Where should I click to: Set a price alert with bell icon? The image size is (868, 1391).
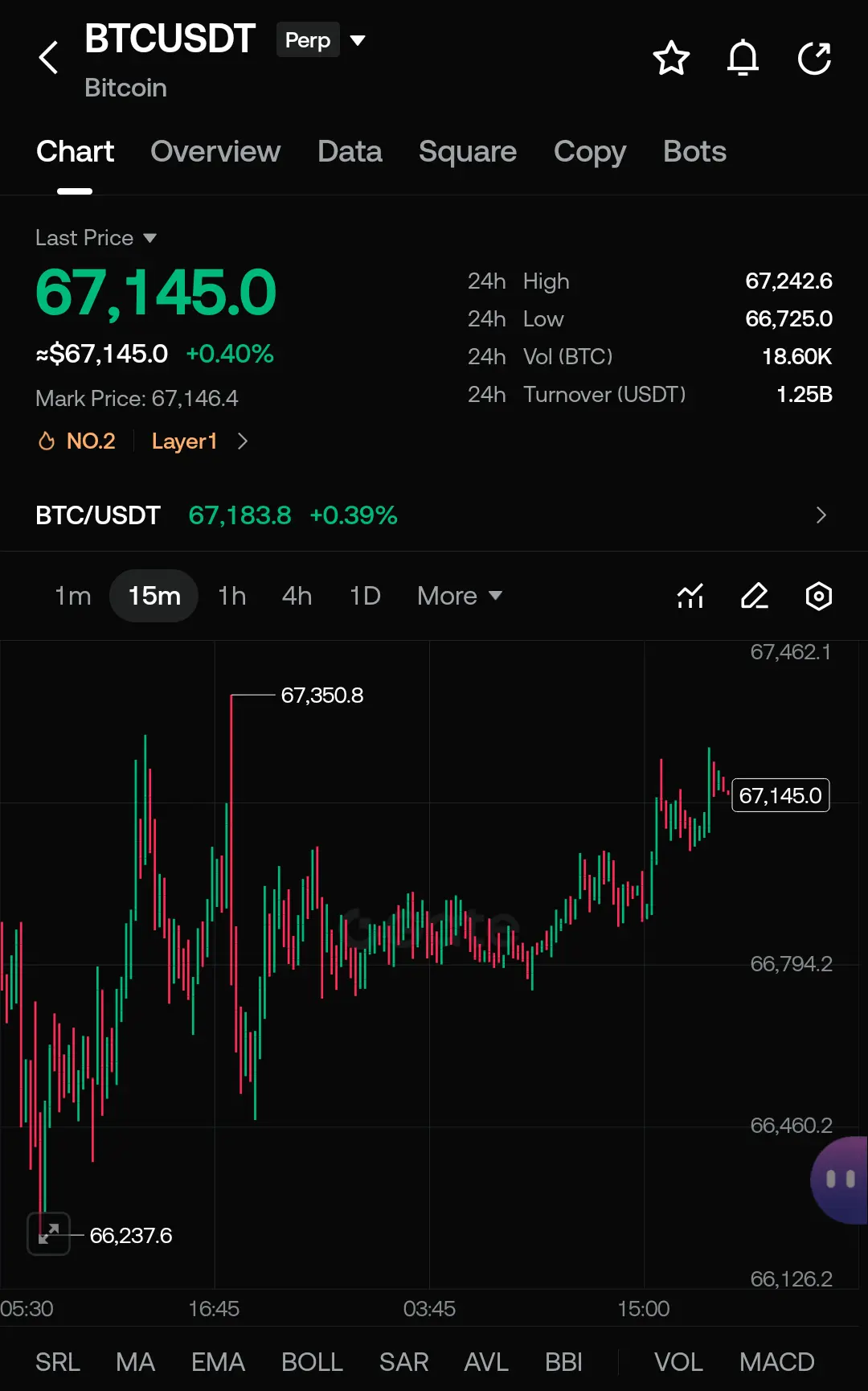click(743, 58)
